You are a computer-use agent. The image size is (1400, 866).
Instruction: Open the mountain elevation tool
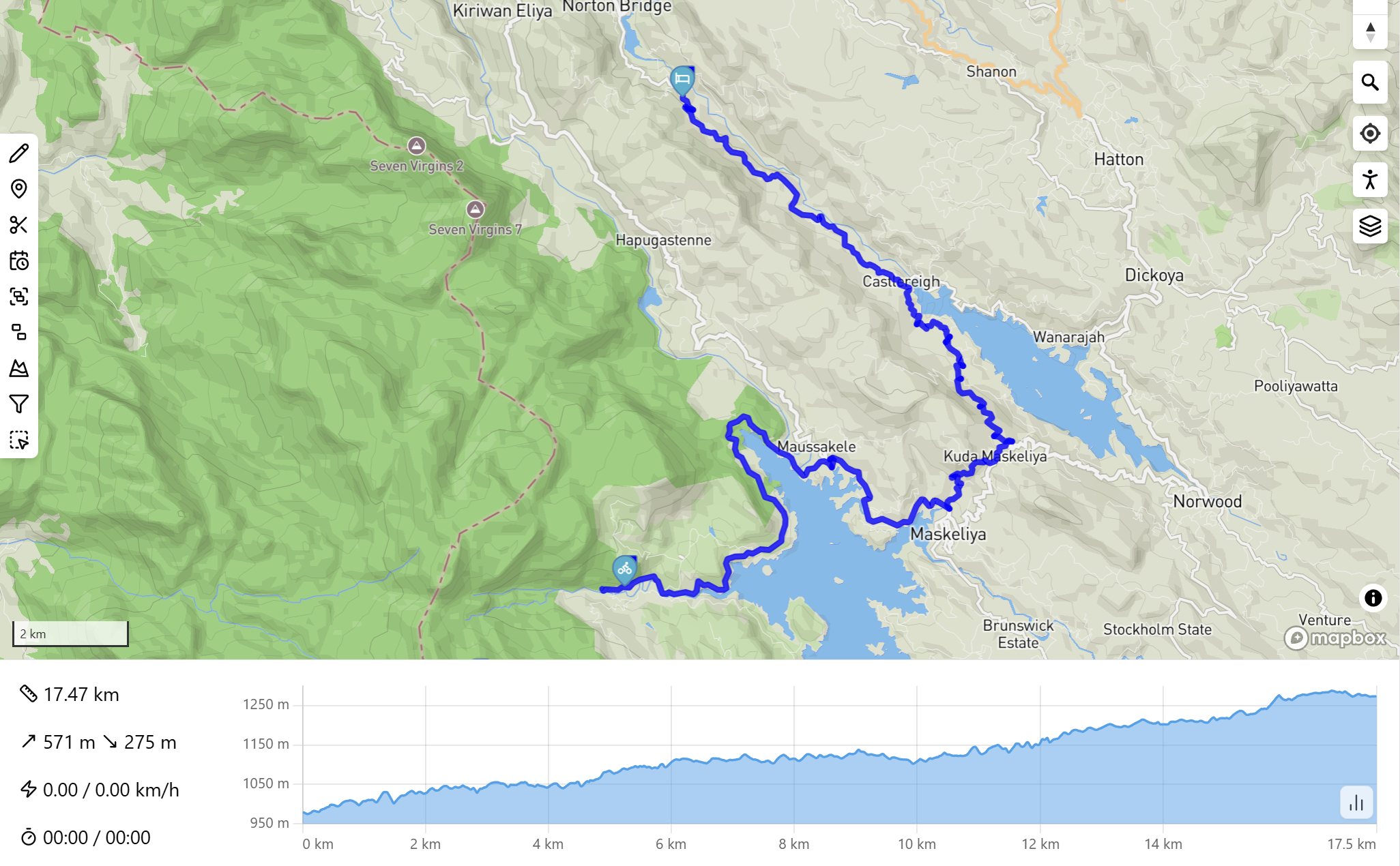[18, 369]
